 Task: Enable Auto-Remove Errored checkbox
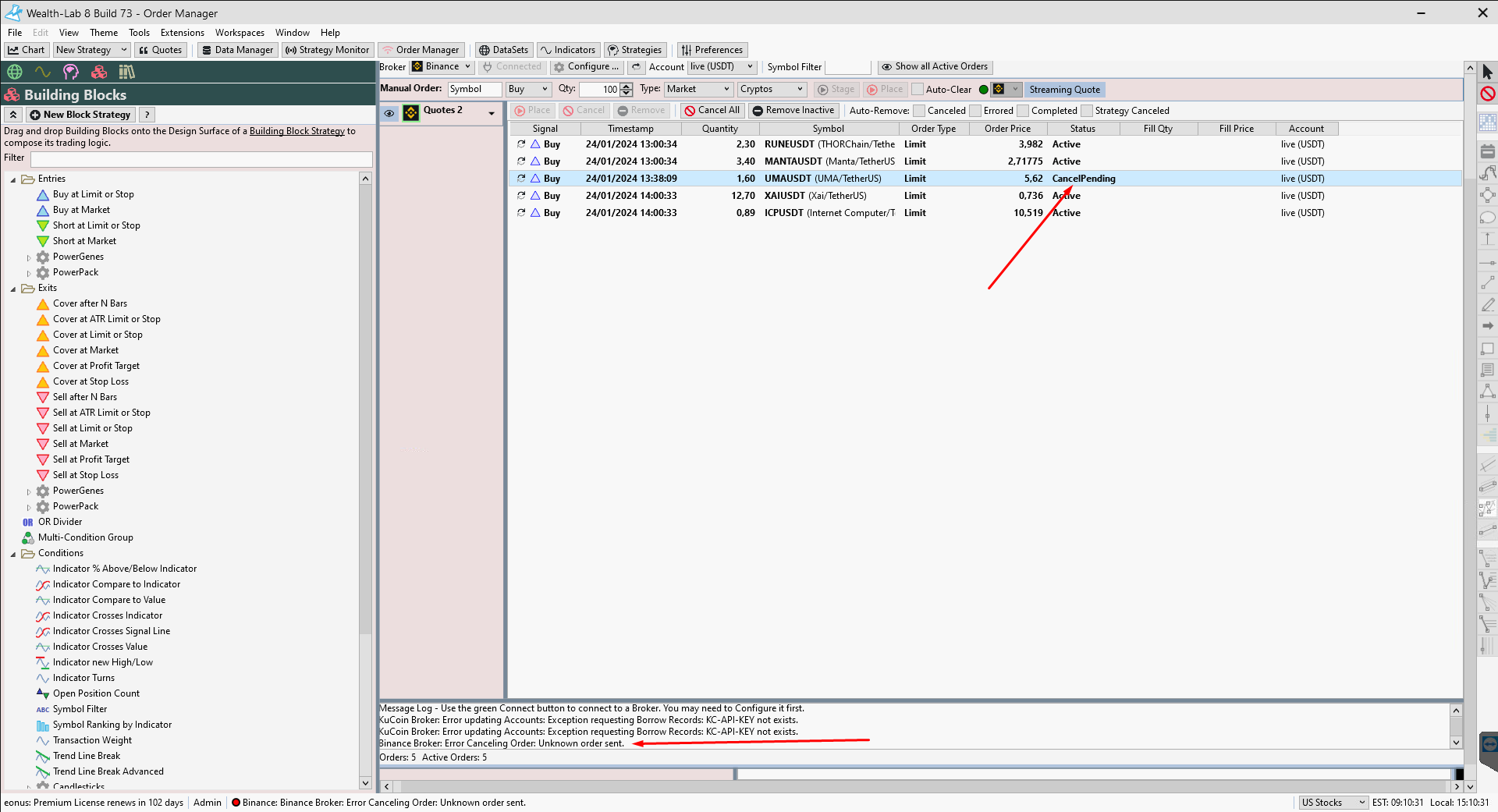975,111
